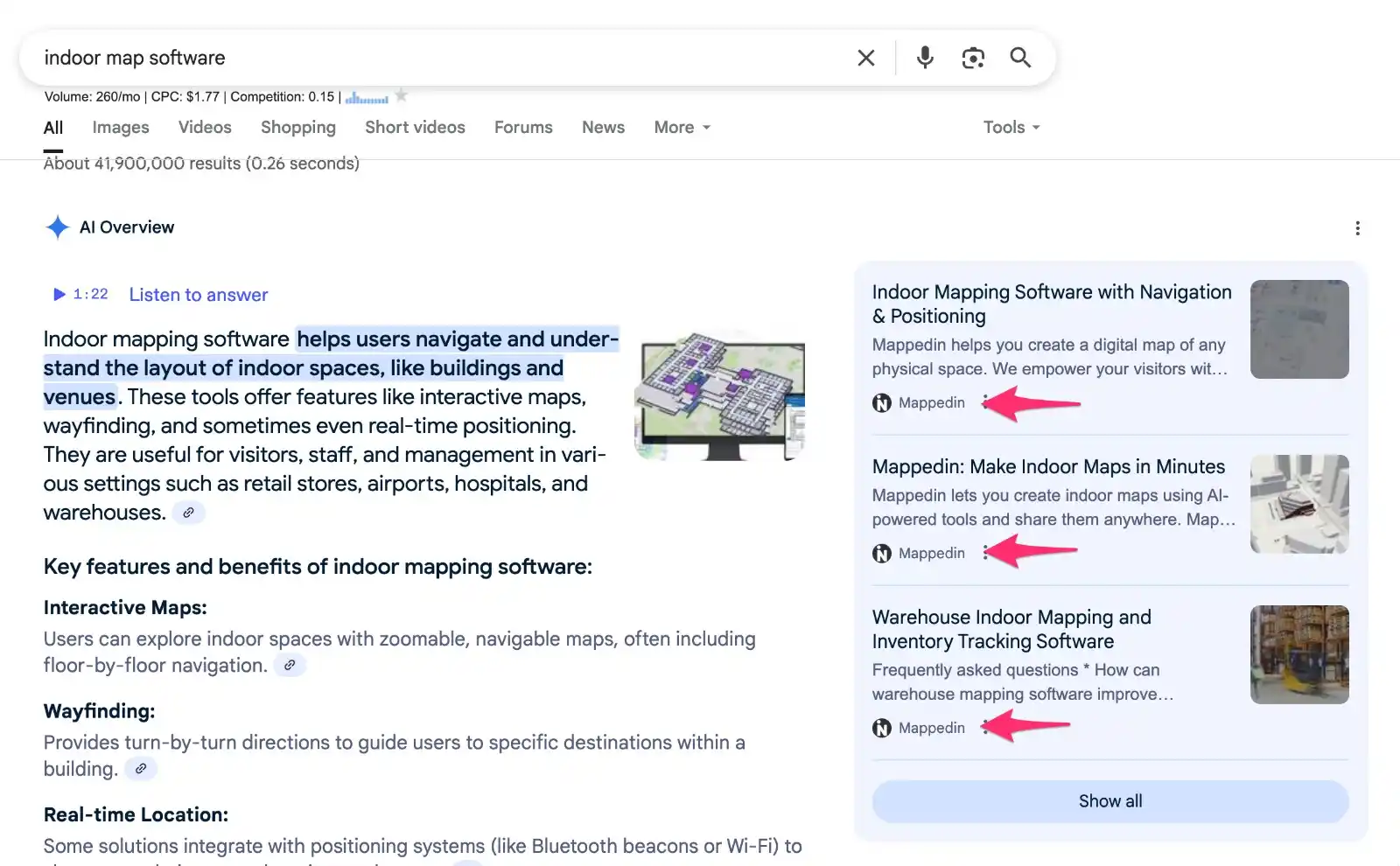The height and width of the screenshot is (866, 1400).
Task: Click the 'Wayfinding:' heading
Action: pos(99,711)
